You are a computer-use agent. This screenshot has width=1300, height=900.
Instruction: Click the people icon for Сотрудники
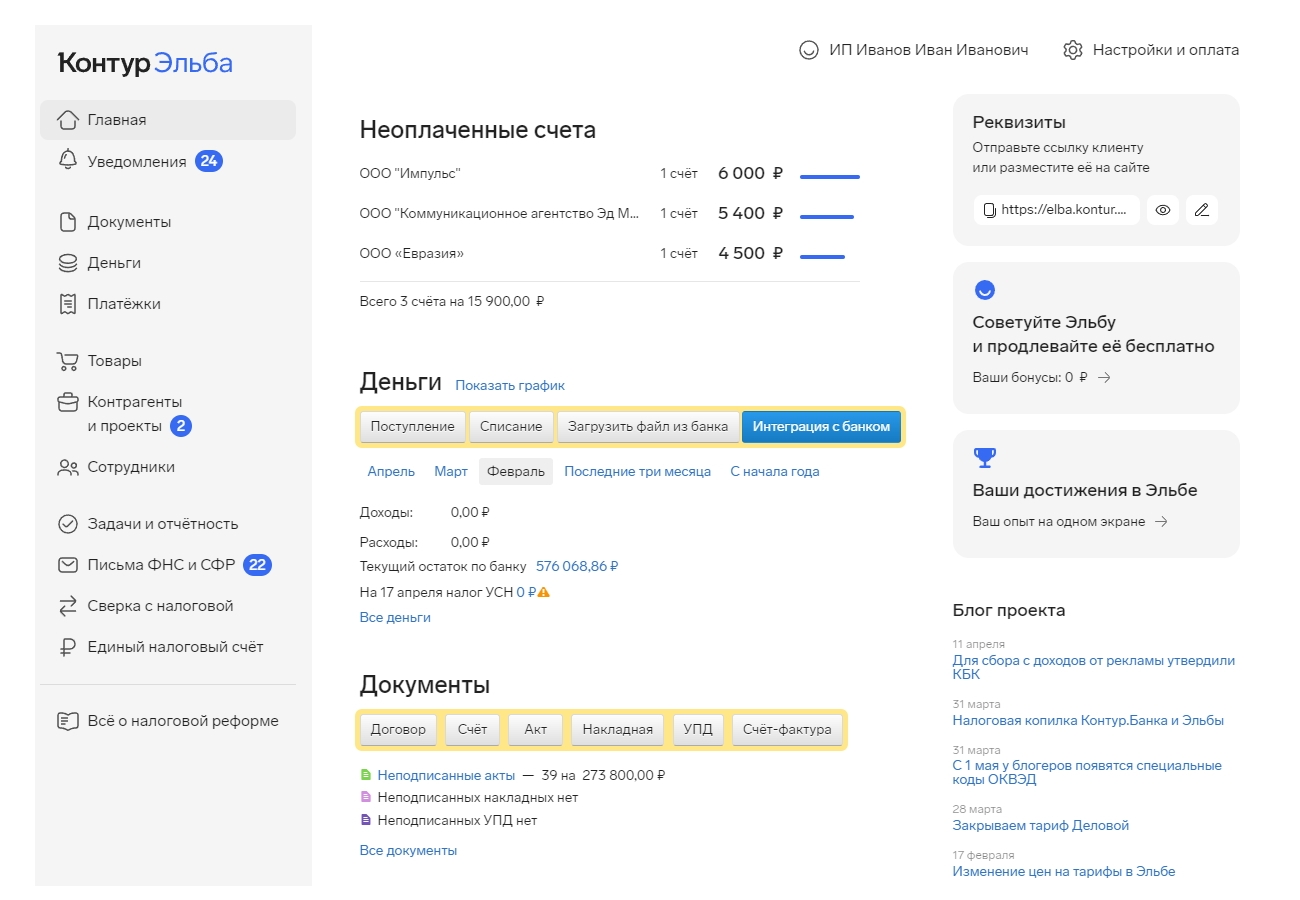(x=68, y=467)
